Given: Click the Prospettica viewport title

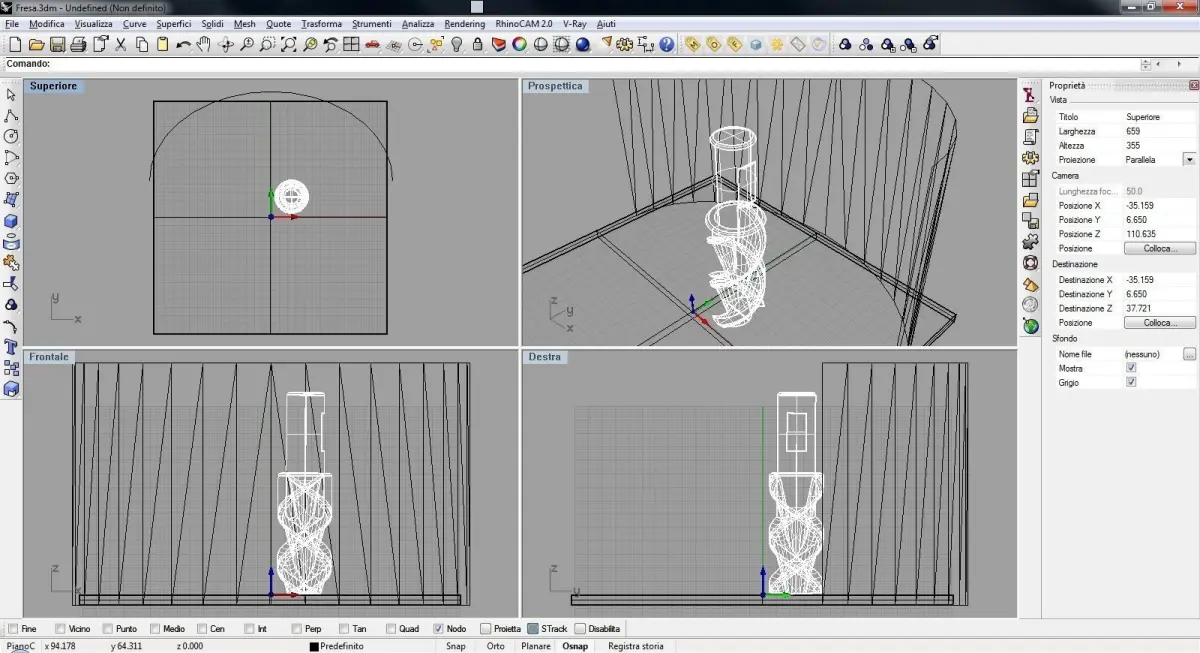Looking at the screenshot, I should (555, 86).
